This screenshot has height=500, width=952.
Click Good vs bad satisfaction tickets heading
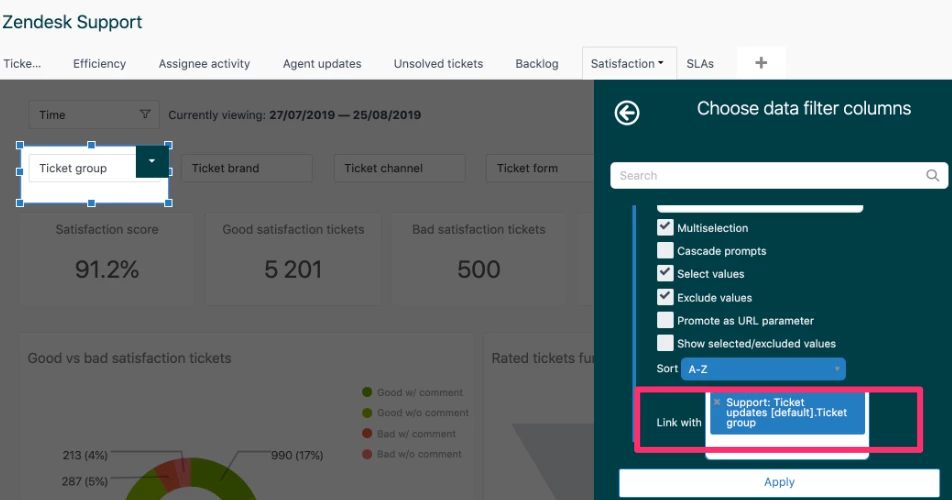pyautogui.click(x=129, y=358)
